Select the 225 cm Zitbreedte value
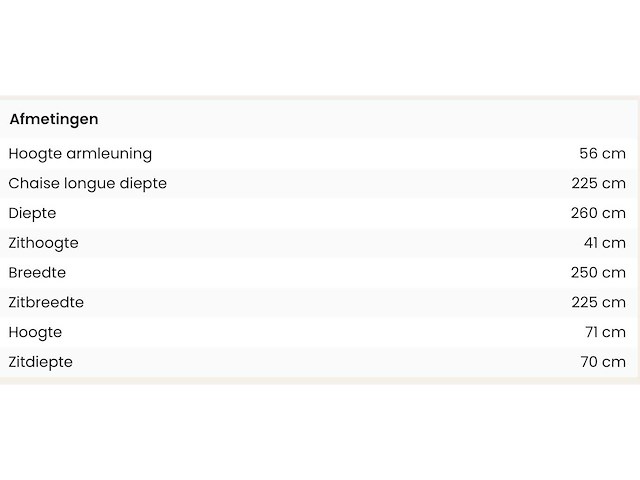The image size is (640, 480). (598, 302)
